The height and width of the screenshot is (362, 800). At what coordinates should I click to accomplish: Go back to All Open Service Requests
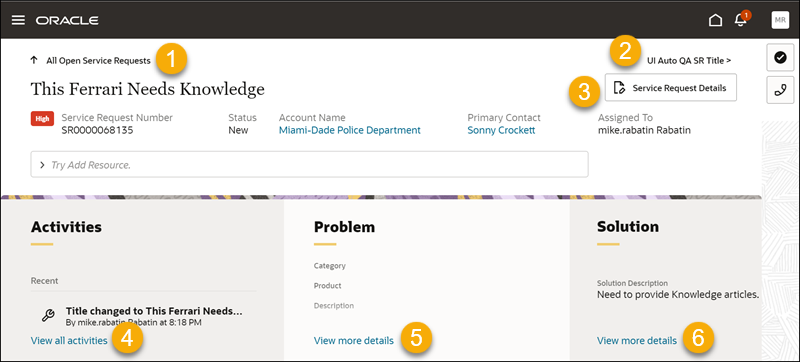(x=98, y=61)
